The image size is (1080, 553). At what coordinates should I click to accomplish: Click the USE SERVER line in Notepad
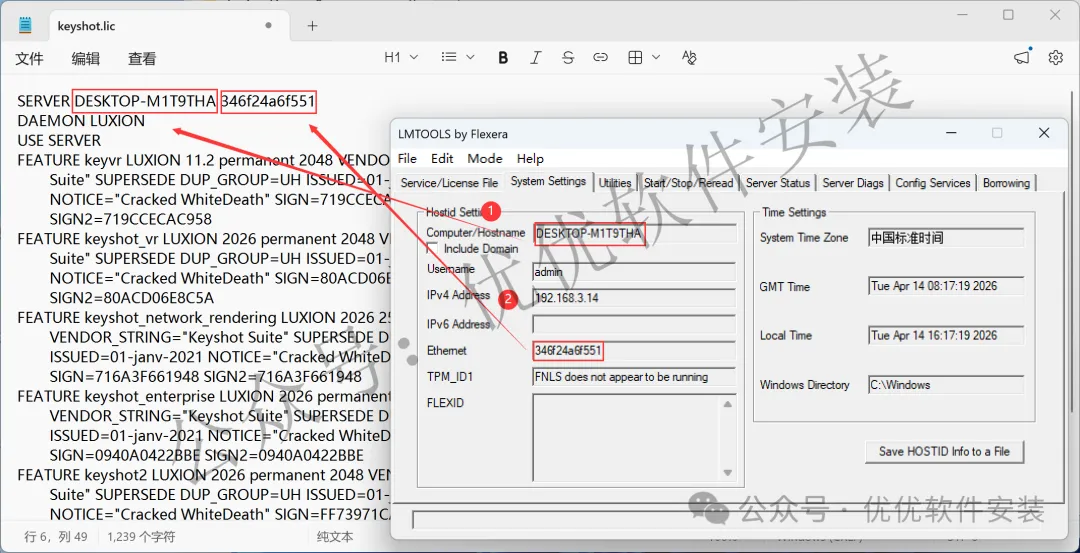(x=59, y=140)
